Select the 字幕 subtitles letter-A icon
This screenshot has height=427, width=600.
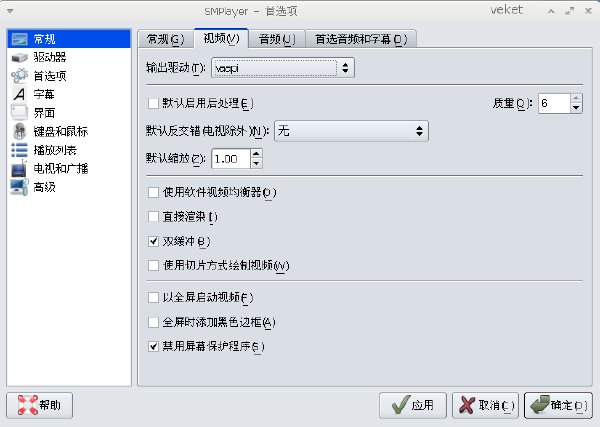pos(19,94)
